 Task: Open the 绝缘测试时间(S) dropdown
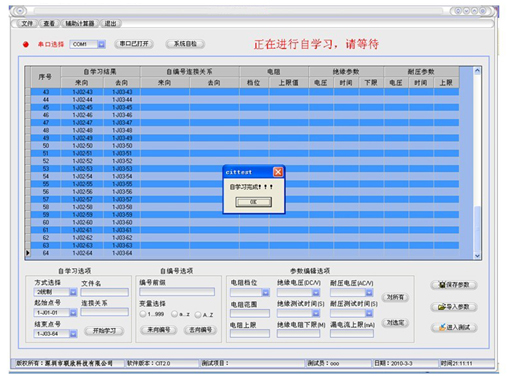[316, 313]
